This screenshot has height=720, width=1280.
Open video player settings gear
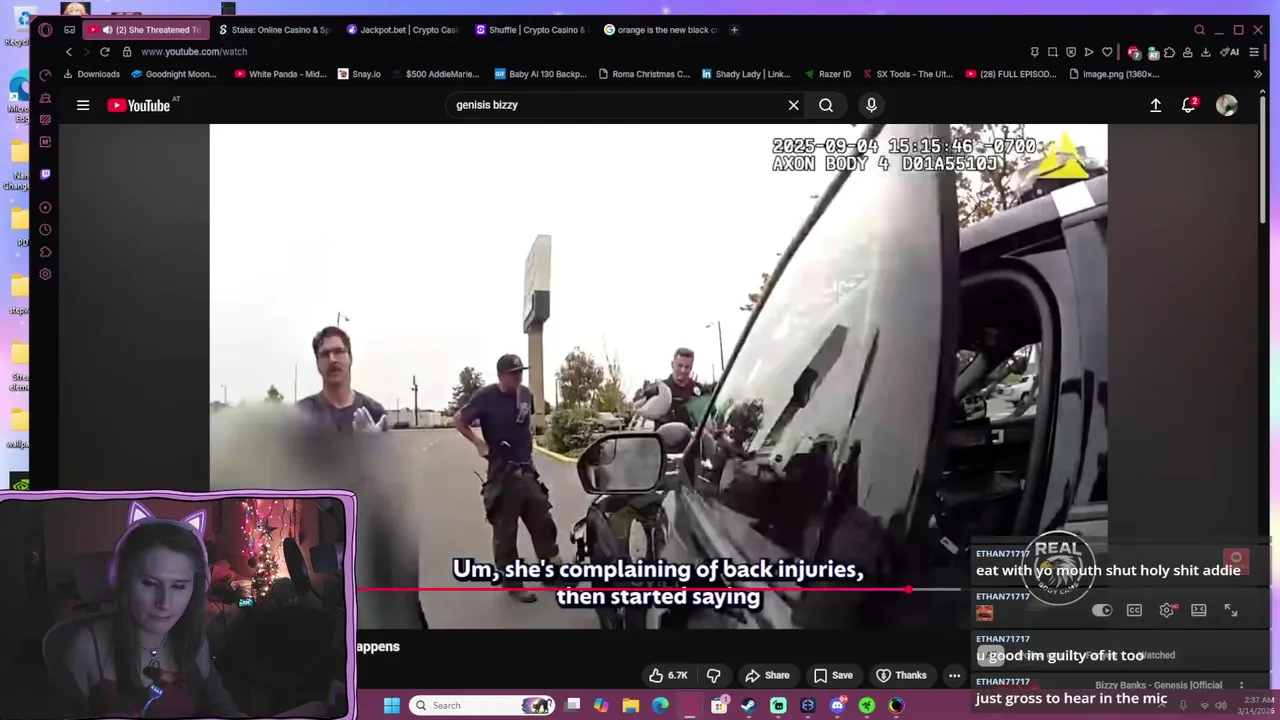(x=1166, y=611)
